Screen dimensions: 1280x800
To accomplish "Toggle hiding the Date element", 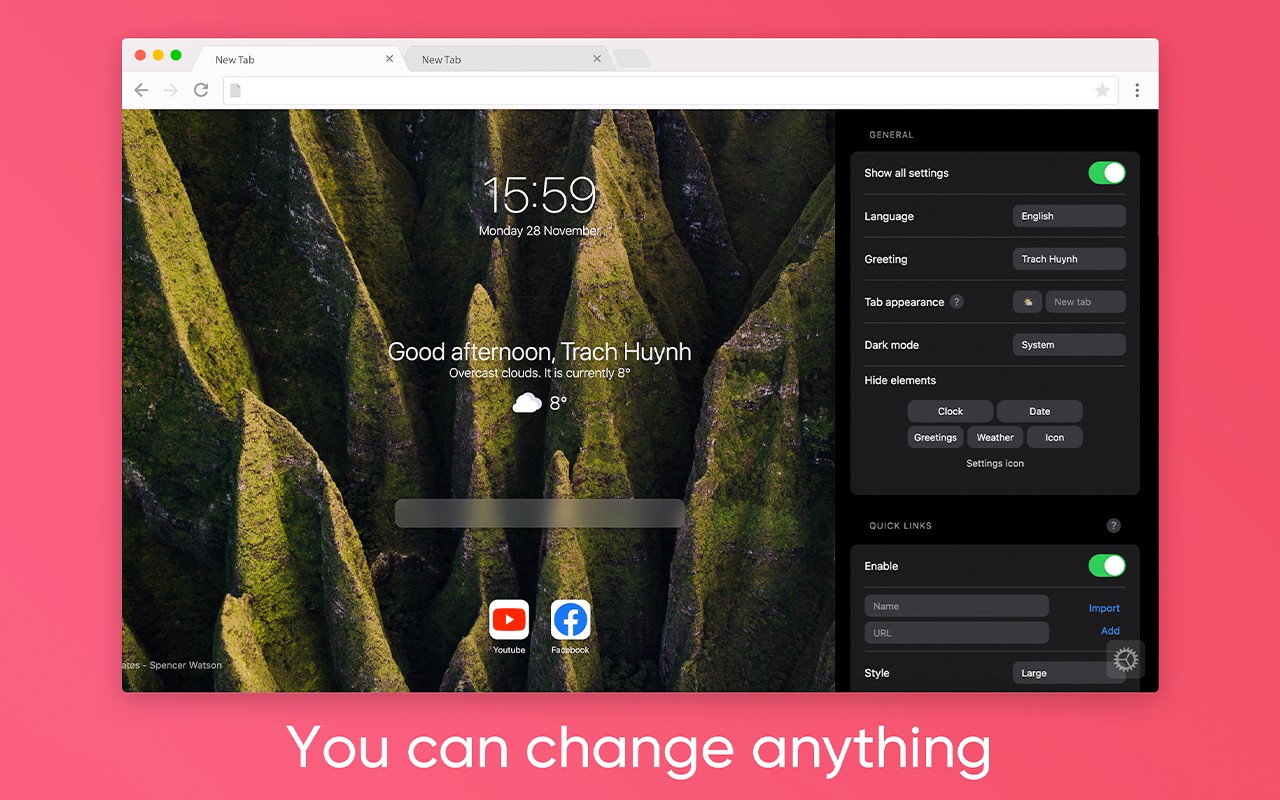I will coord(1040,411).
